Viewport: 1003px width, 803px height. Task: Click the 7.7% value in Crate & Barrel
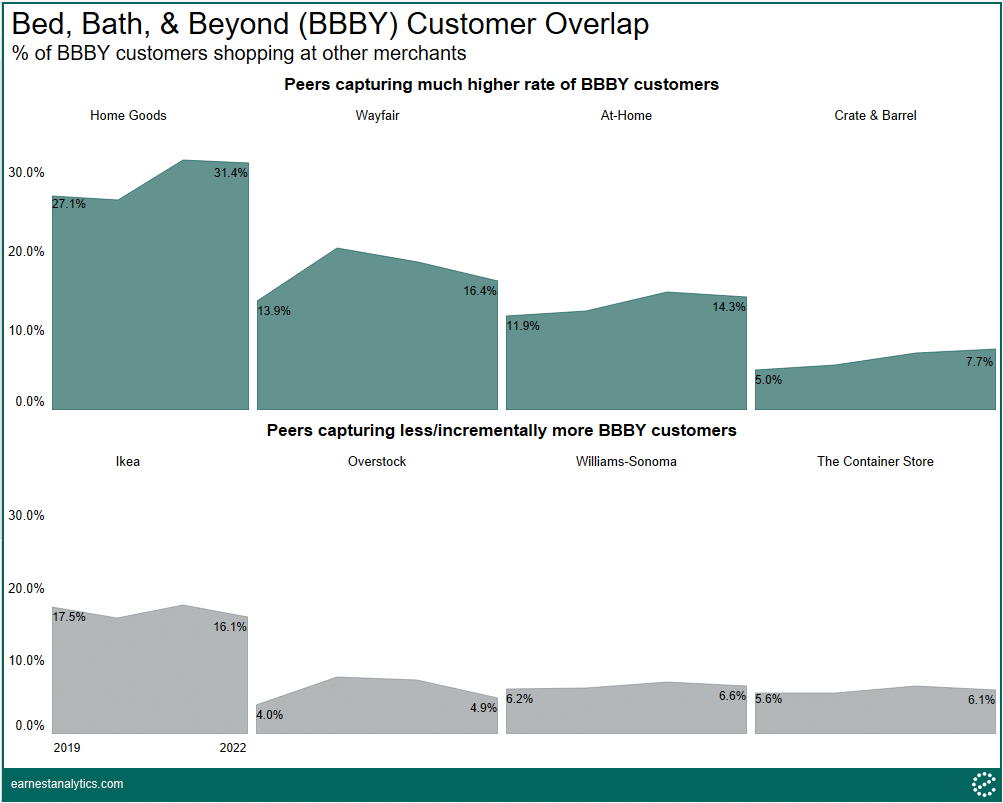(x=979, y=362)
